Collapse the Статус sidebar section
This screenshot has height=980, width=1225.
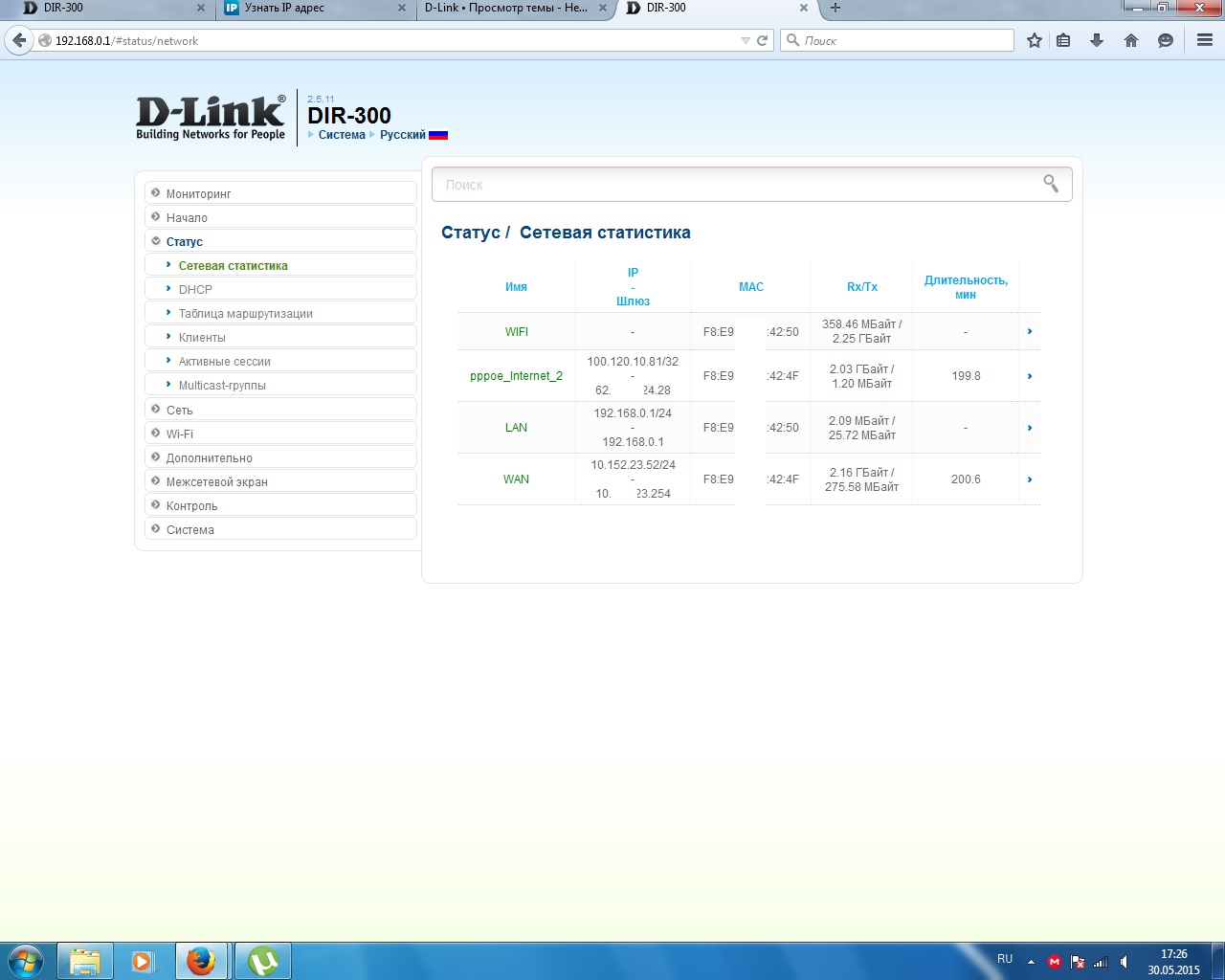click(281, 241)
